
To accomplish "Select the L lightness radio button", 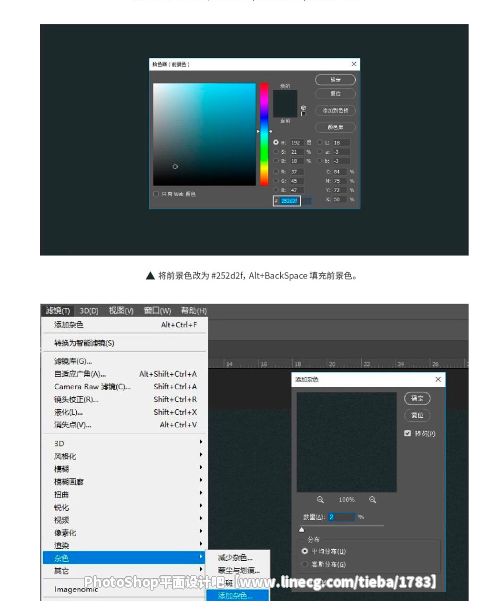I will [320, 142].
